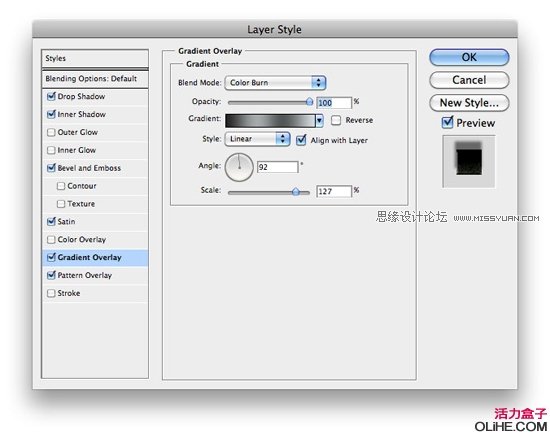Uncheck the Satin checkbox
The height and width of the screenshot is (434, 550).
(x=51, y=221)
